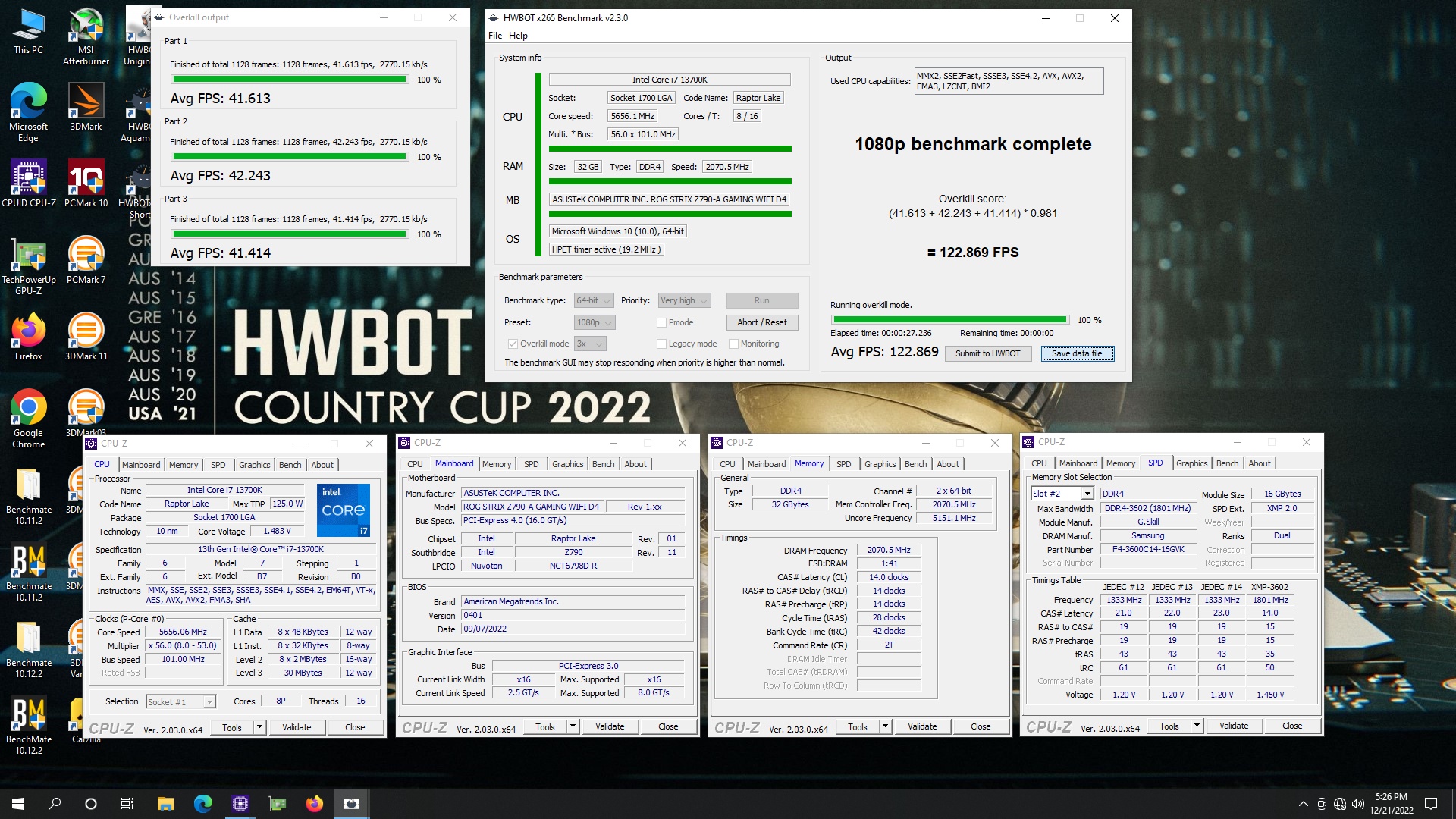Open BenchMate 10.12.2 application icon

click(x=29, y=726)
